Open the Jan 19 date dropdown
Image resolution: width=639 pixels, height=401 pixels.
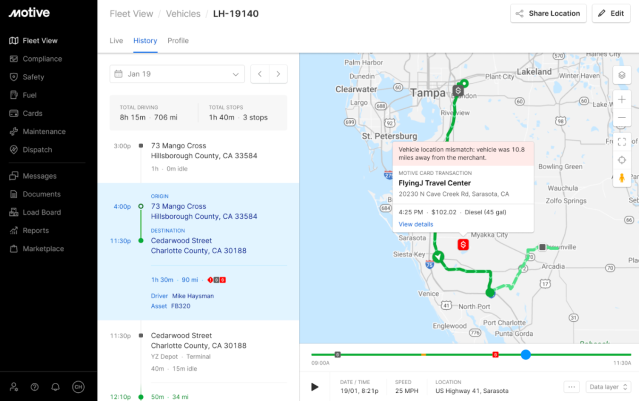coord(178,74)
